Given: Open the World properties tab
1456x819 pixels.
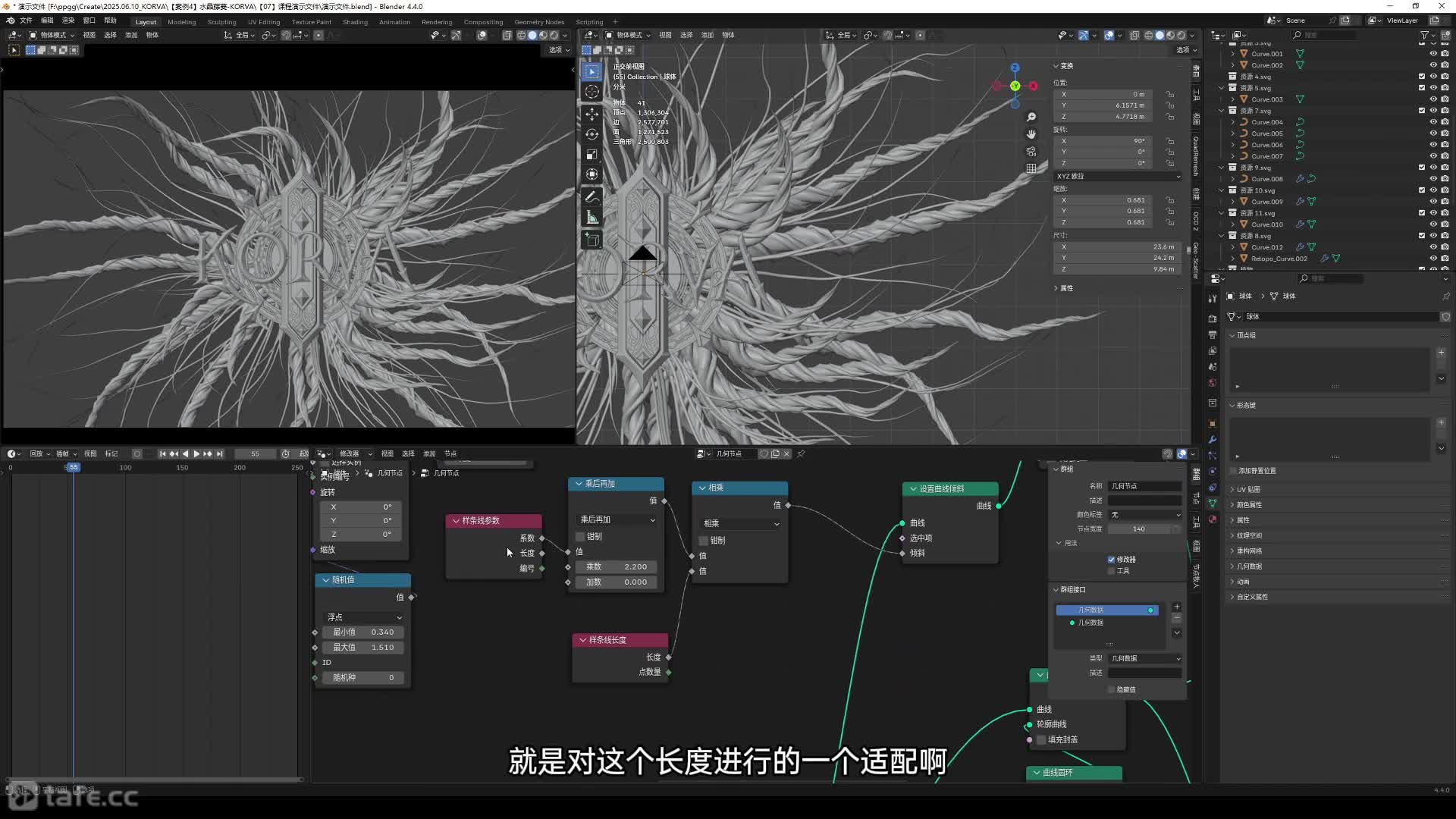Looking at the screenshot, I should tap(1212, 383).
